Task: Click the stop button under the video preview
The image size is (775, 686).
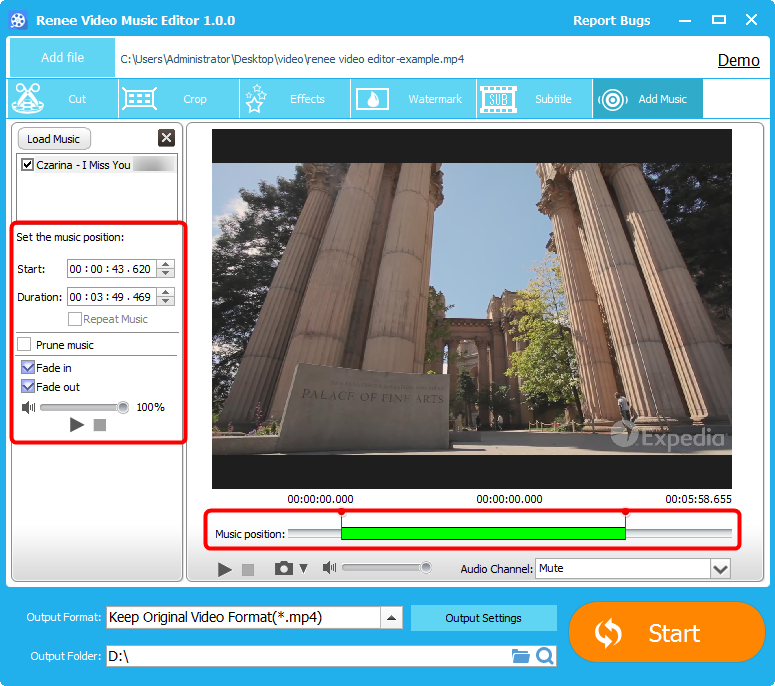Action: click(x=248, y=569)
